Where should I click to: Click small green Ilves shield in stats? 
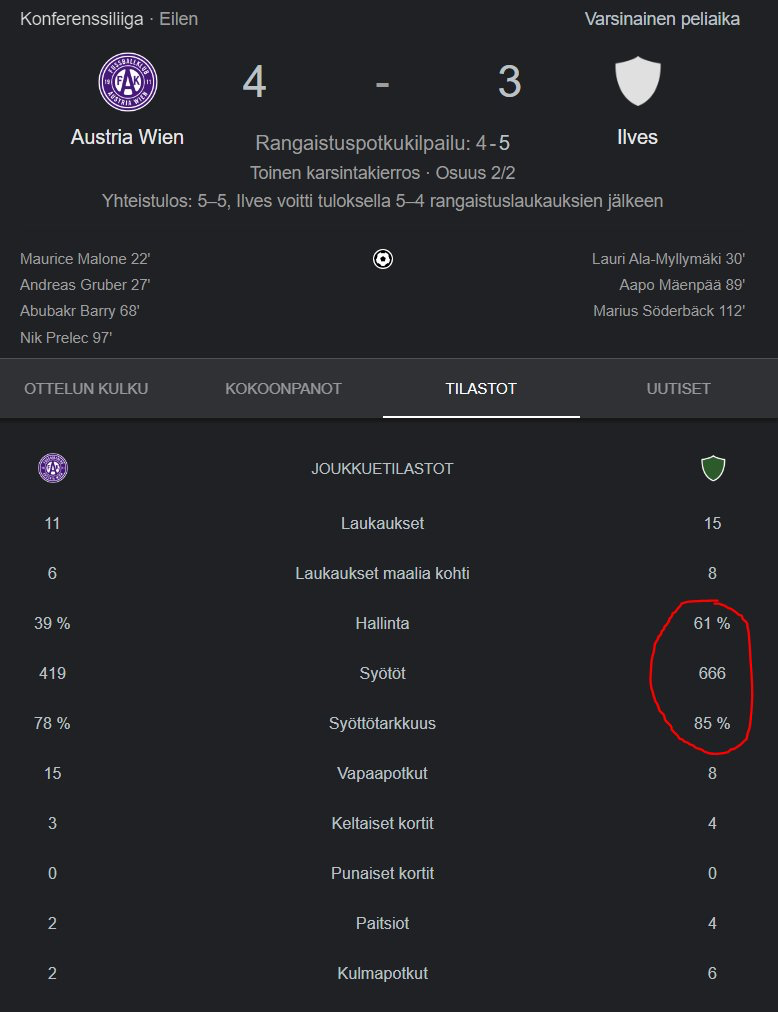point(712,468)
